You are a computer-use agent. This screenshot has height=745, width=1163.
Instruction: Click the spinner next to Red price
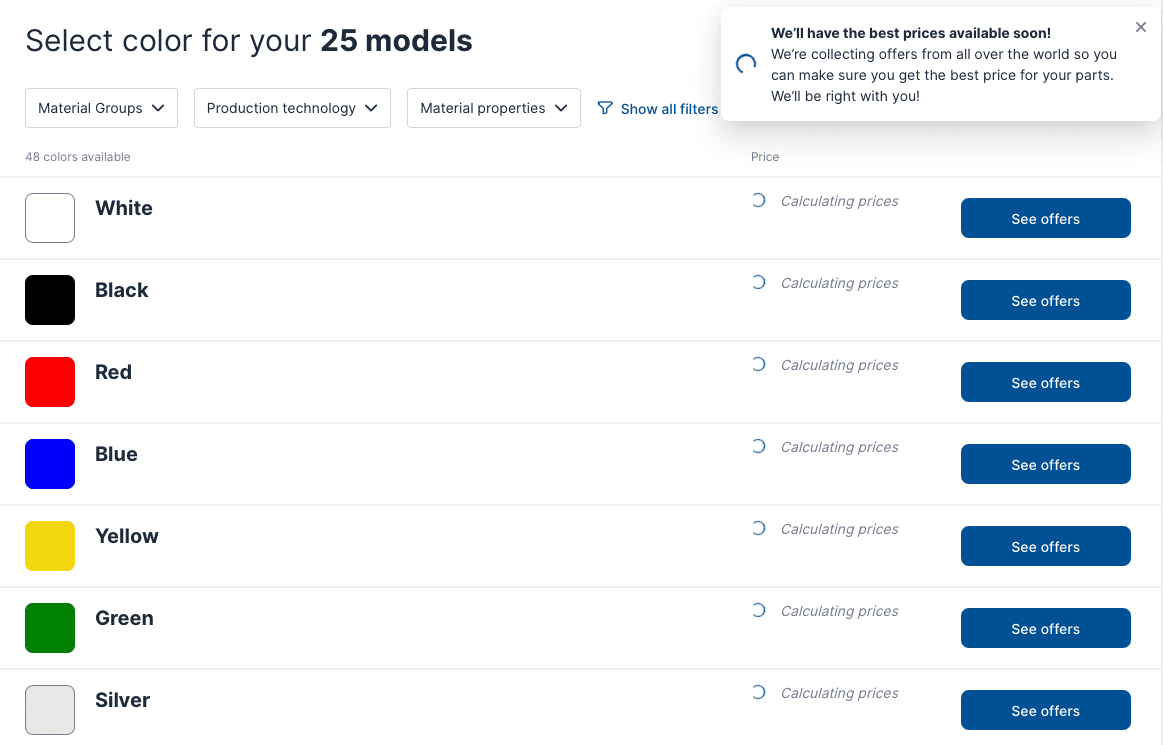coord(758,364)
